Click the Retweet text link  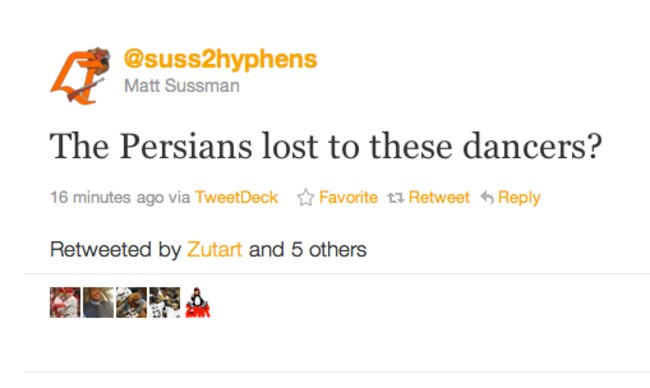click(x=439, y=197)
